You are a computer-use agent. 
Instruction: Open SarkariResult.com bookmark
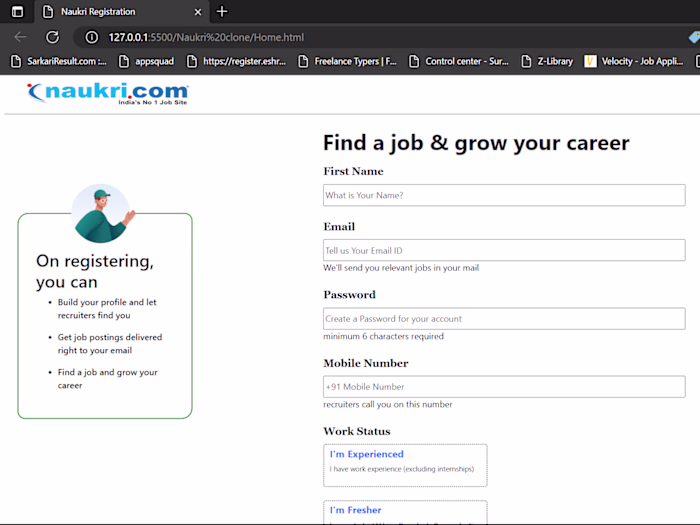[x=58, y=61]
